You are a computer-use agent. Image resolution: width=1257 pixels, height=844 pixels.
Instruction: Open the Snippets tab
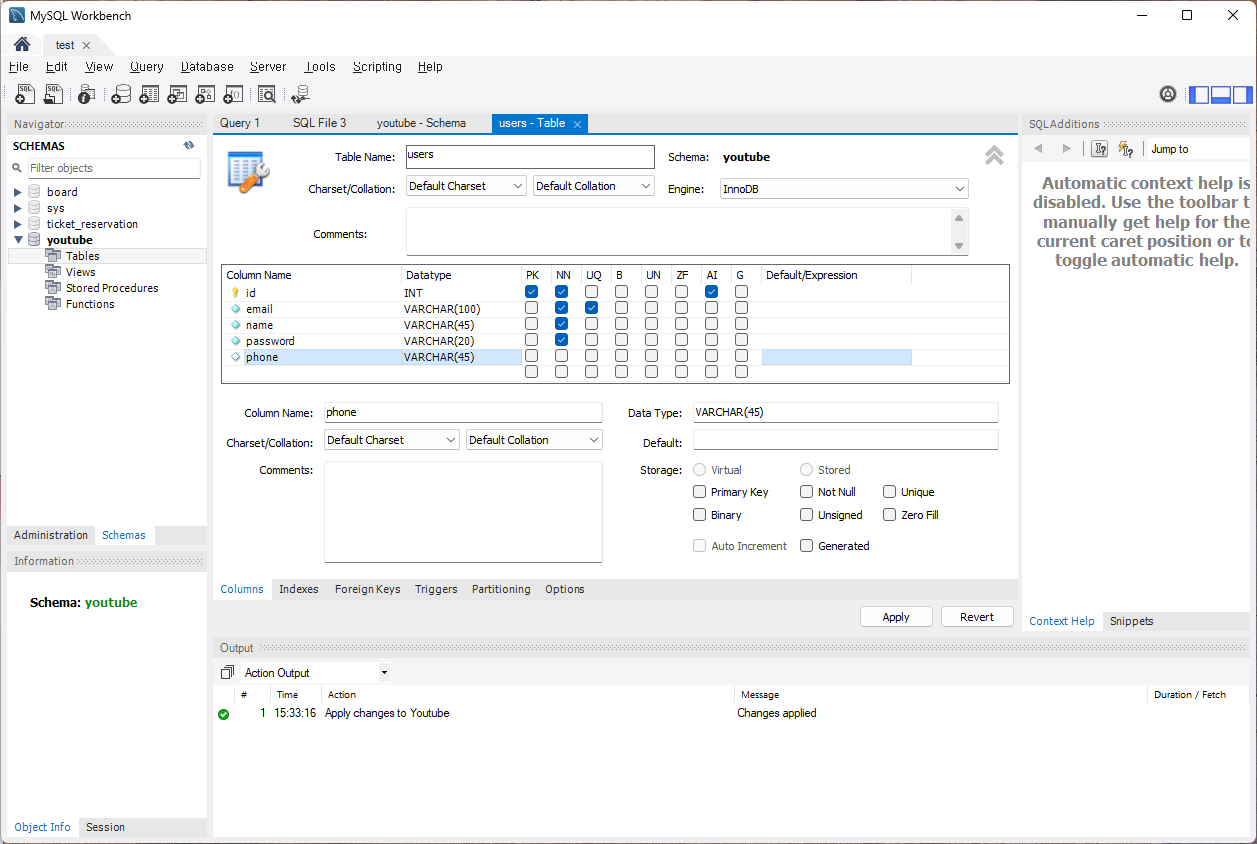point(1131,621)
